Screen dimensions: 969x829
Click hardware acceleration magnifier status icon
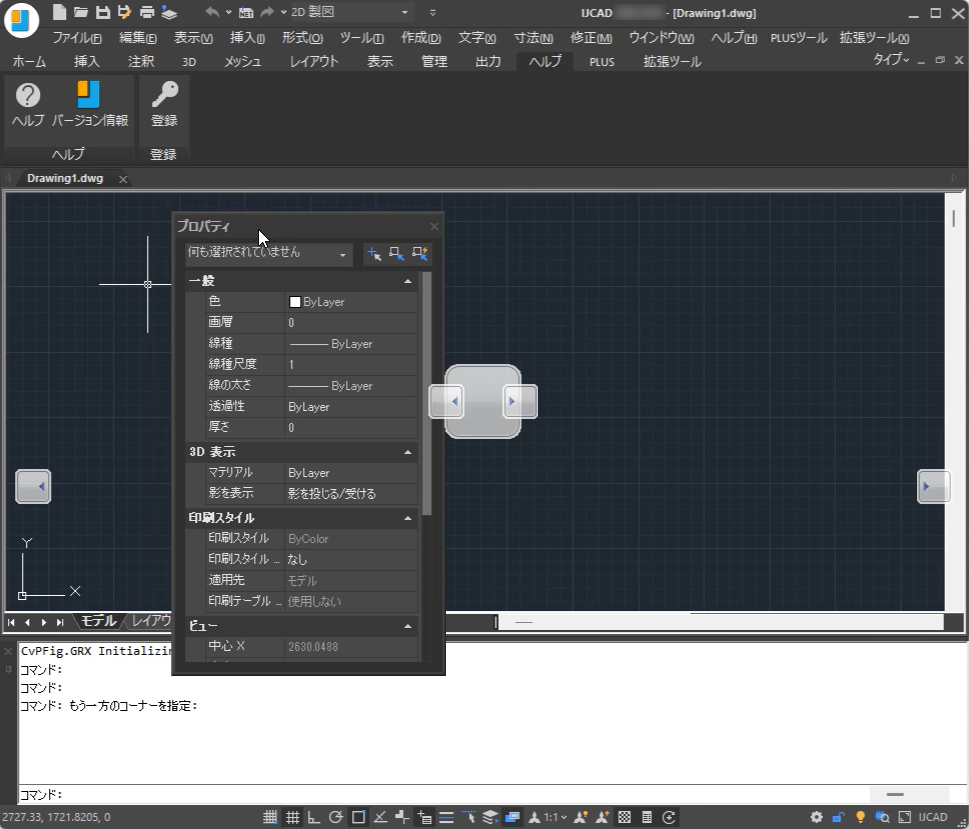coord(882,817)
